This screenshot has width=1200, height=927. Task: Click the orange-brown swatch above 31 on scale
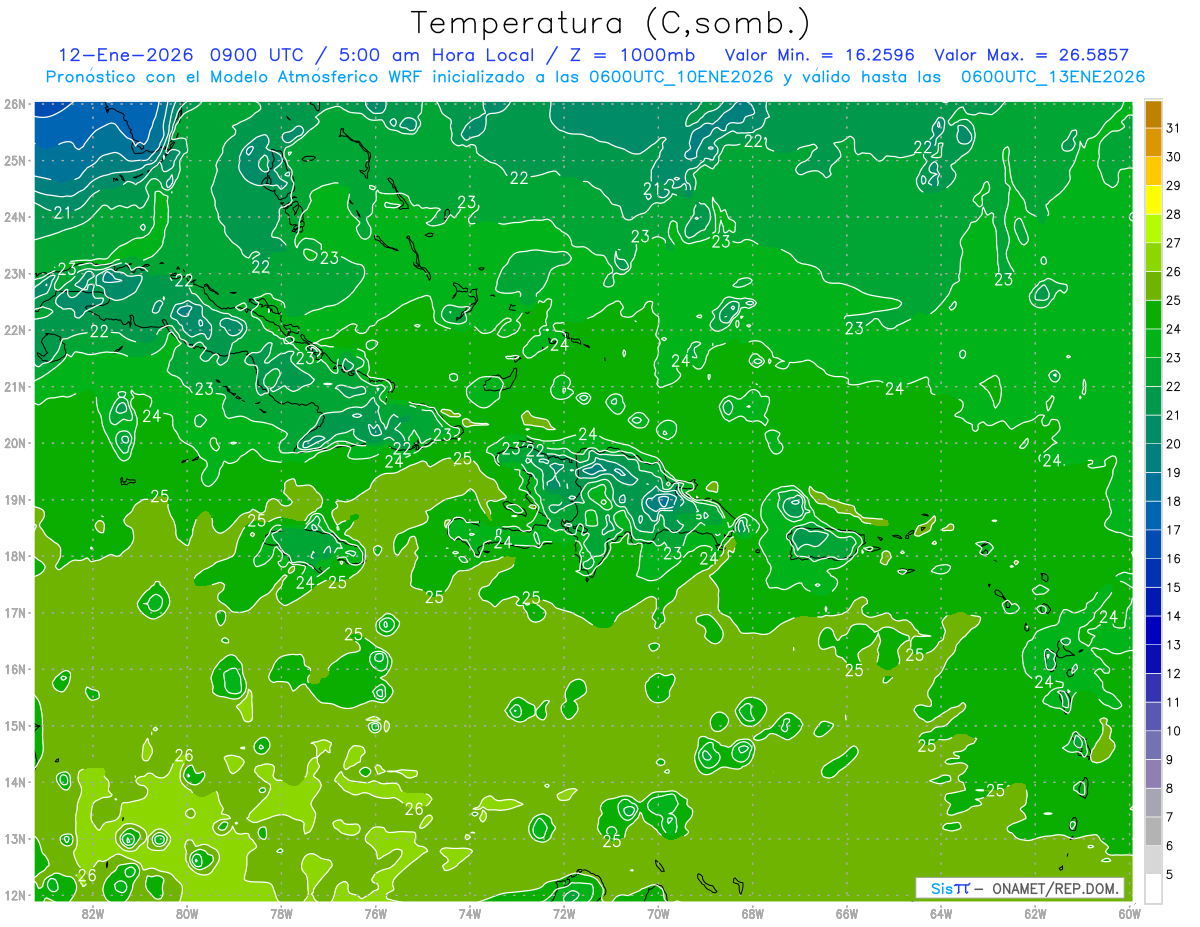(x=1153, y=114)
